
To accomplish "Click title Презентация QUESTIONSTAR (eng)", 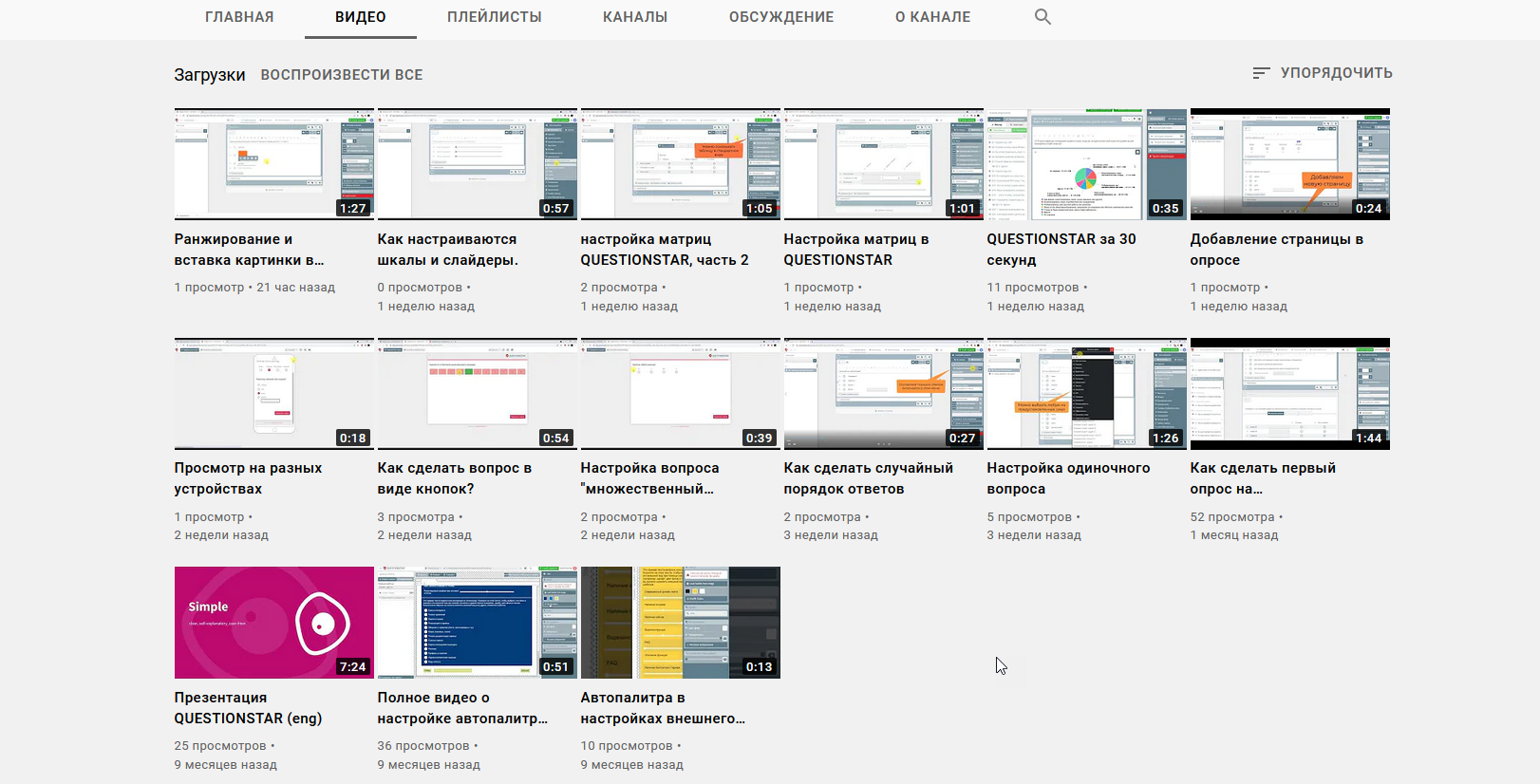I will coord(248,708).
